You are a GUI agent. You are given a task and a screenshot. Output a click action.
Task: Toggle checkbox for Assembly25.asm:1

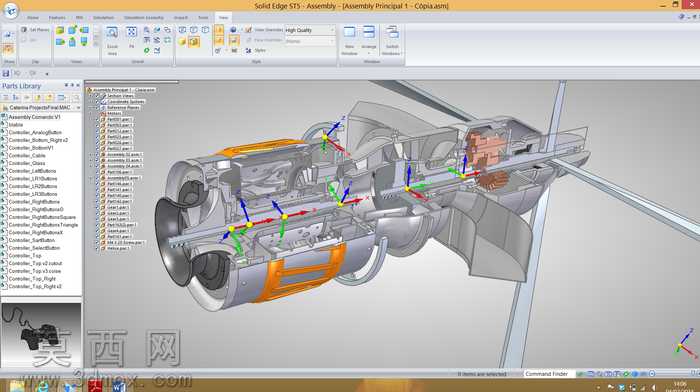pyautogui.click(x=98, y=178)
